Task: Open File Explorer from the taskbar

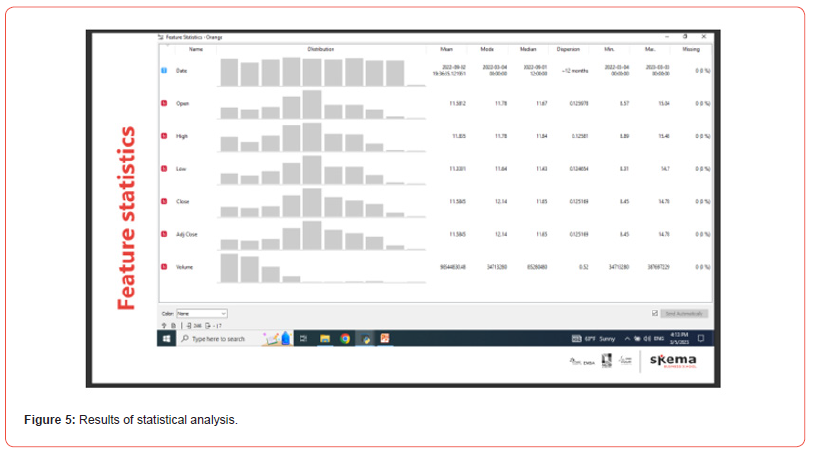Action: pos(324,339)
